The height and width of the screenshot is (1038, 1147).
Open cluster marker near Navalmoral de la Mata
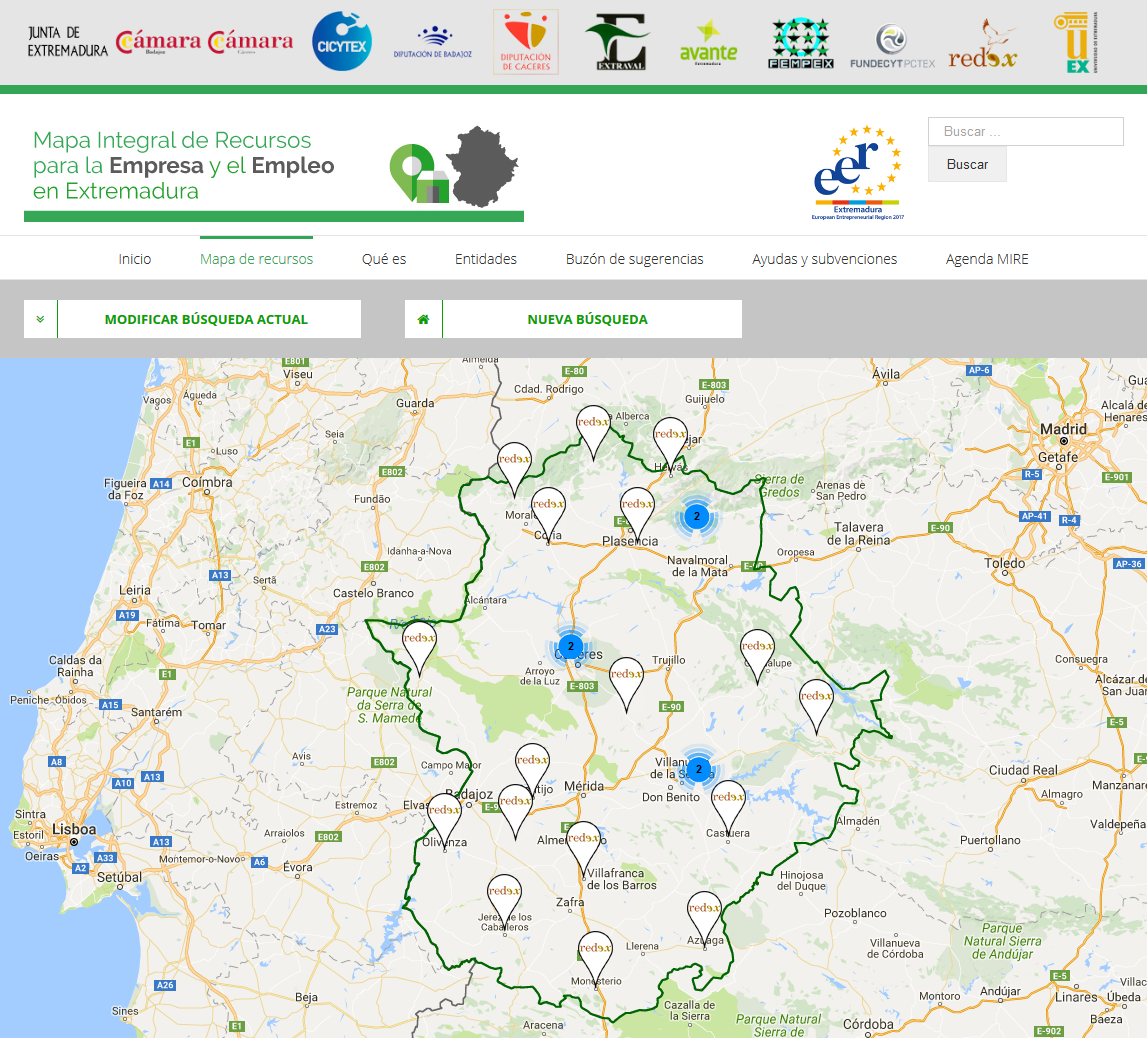pyautogui.click(x=697, y=516)
